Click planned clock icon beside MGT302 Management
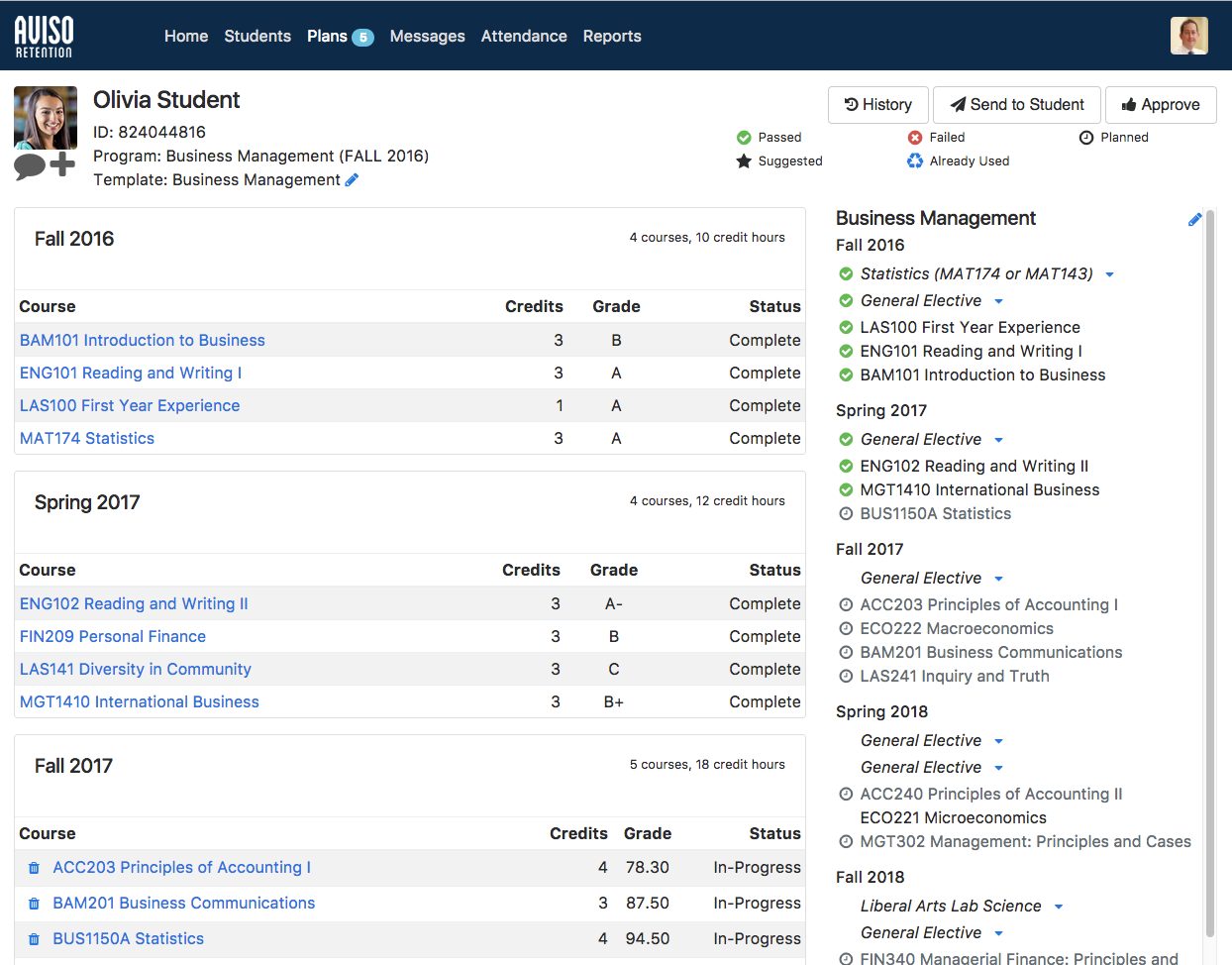Image resolution: width=1232 pixels, height=965 pixels. coord(846,841)
